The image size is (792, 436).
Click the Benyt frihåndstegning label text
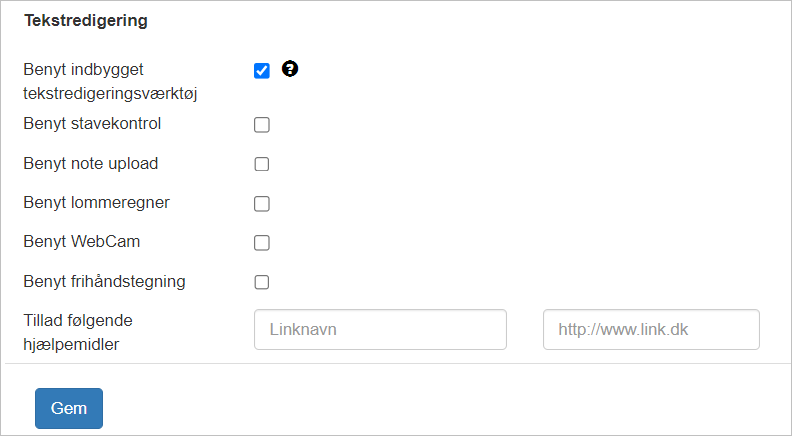104,281
